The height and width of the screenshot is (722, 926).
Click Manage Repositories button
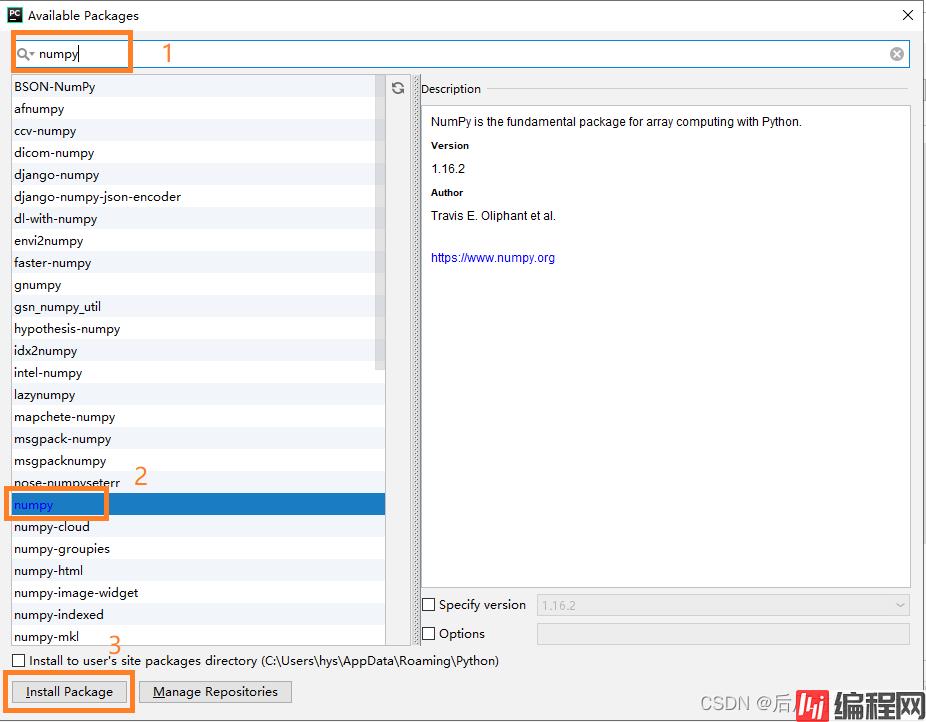(215, 692)
